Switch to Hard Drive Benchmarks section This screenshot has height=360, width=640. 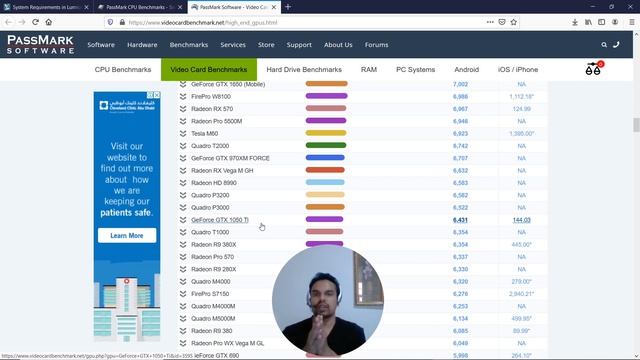click(x=304, y=69)
